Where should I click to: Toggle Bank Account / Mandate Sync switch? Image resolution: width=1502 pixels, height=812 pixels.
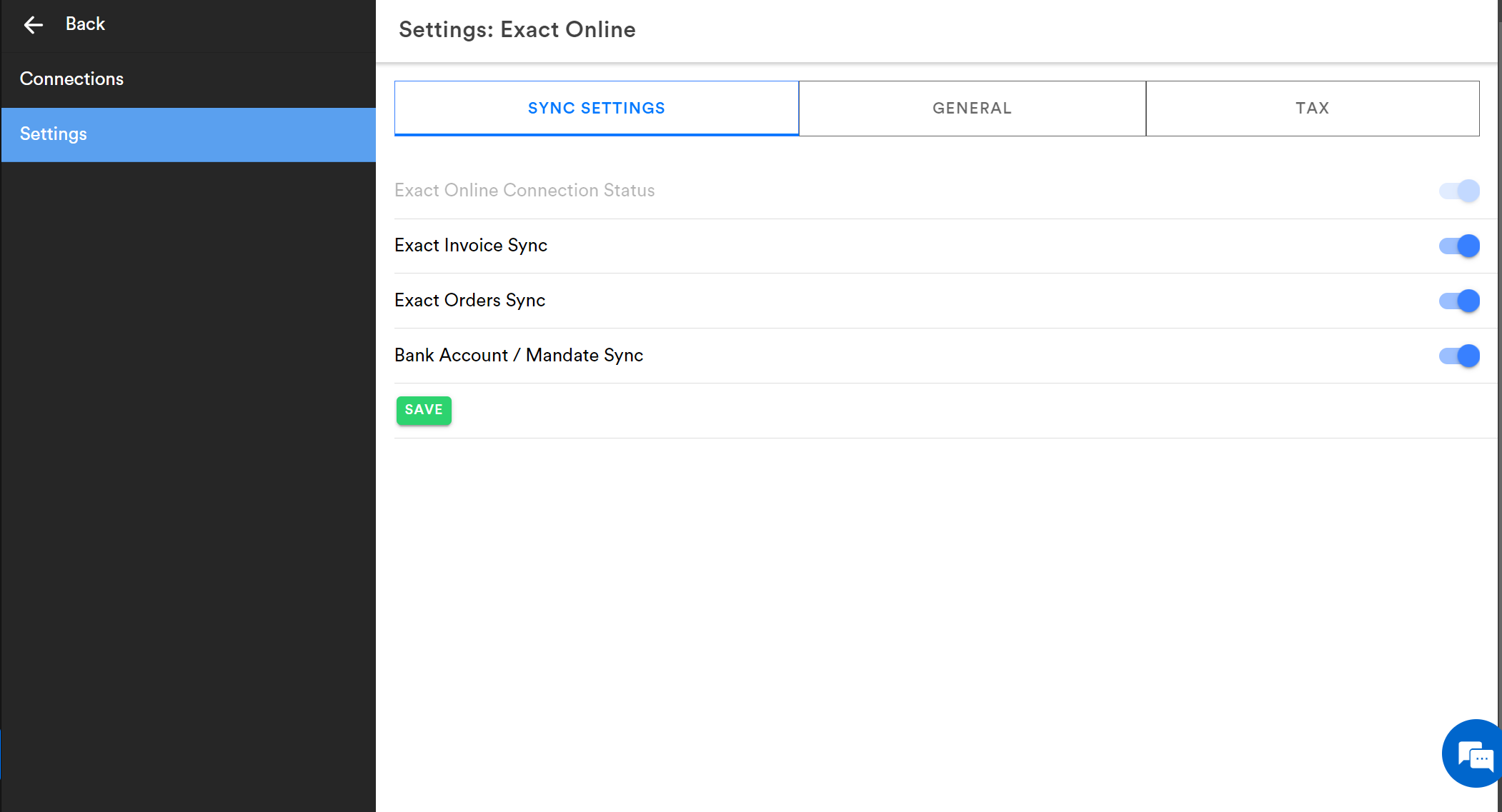1459,356
